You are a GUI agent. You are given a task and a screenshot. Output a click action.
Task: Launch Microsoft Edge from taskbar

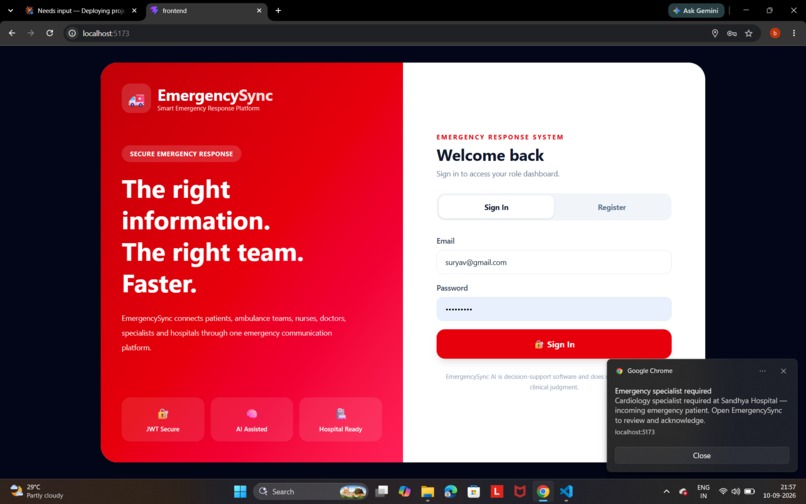451,492
